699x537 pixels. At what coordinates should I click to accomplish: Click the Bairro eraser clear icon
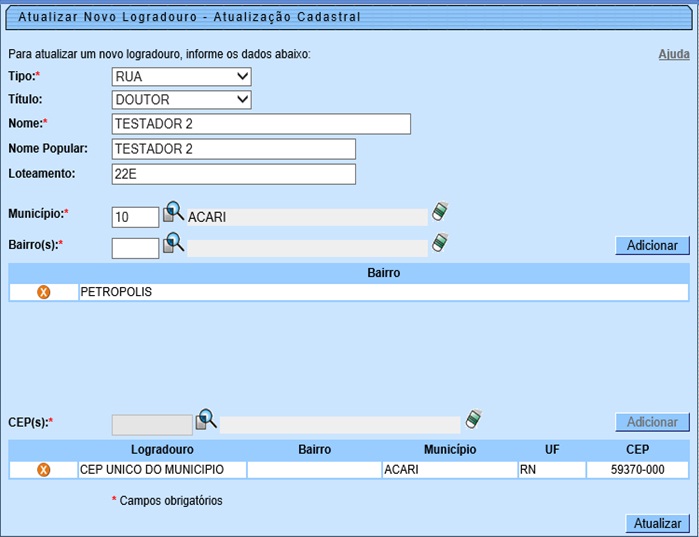click(439, 243)
